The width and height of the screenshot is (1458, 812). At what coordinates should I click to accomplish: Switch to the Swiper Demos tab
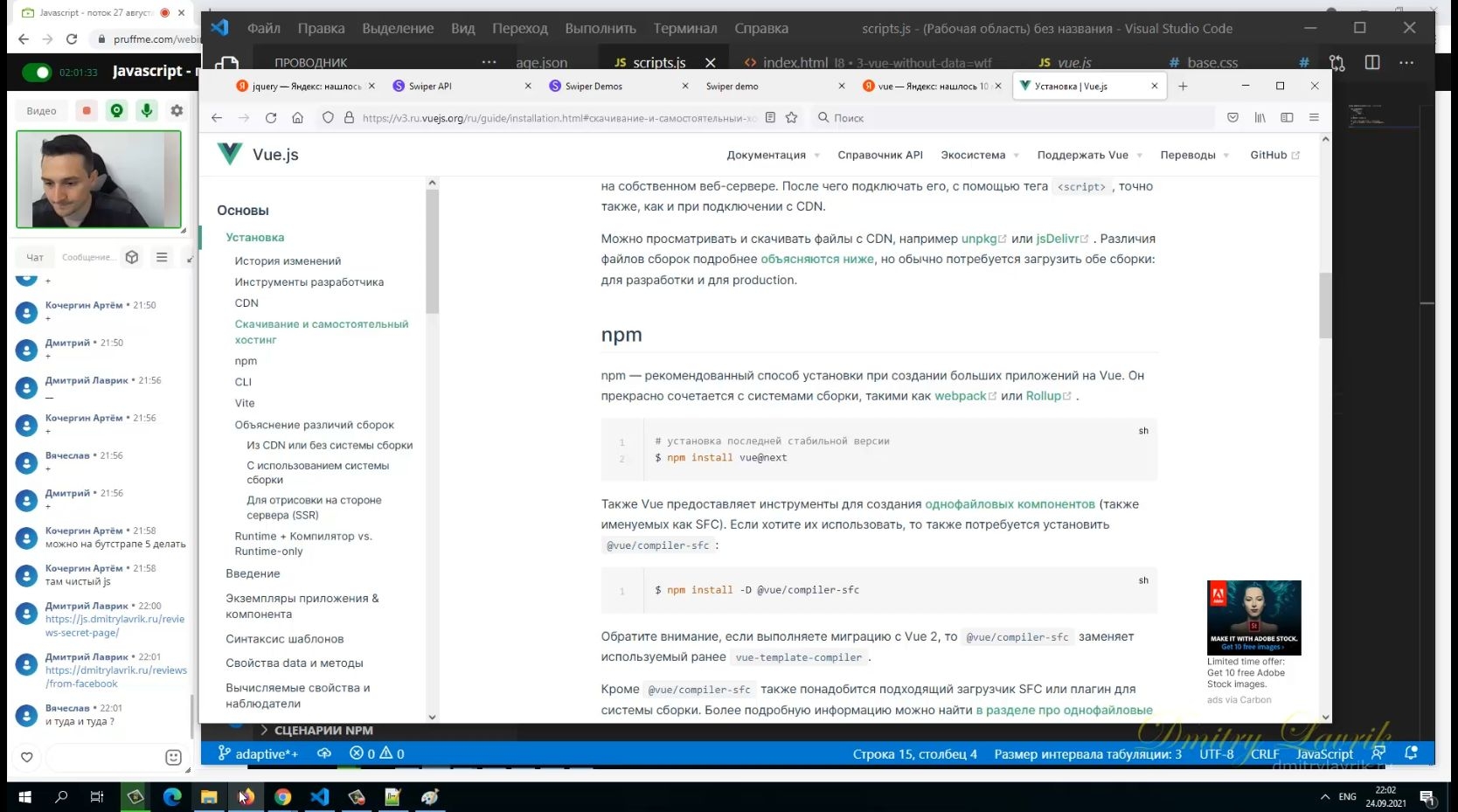point(618,87)
